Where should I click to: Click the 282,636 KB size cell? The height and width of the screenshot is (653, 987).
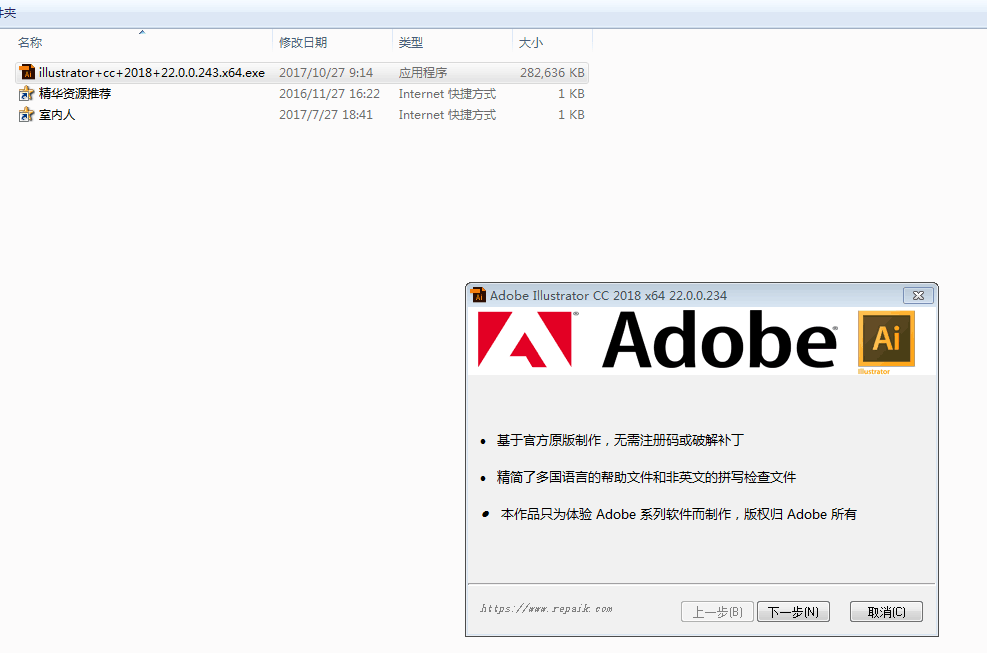click(x=552, y=72)
